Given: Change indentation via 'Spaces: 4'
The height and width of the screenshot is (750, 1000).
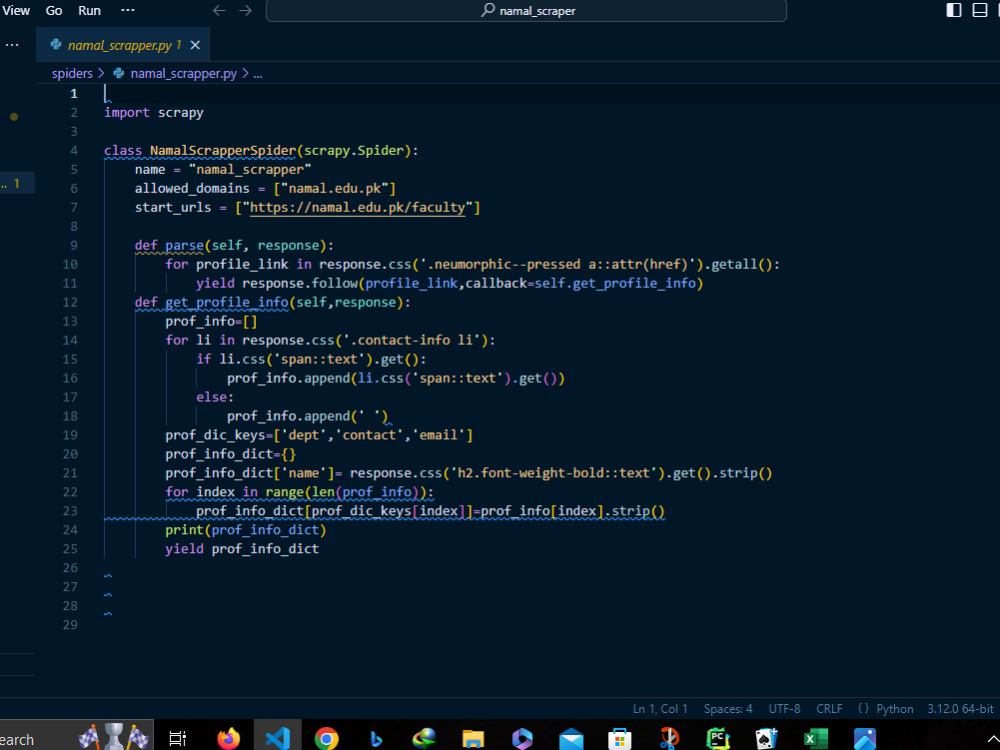Looking at the screenshot, I should tap(728, 709).
